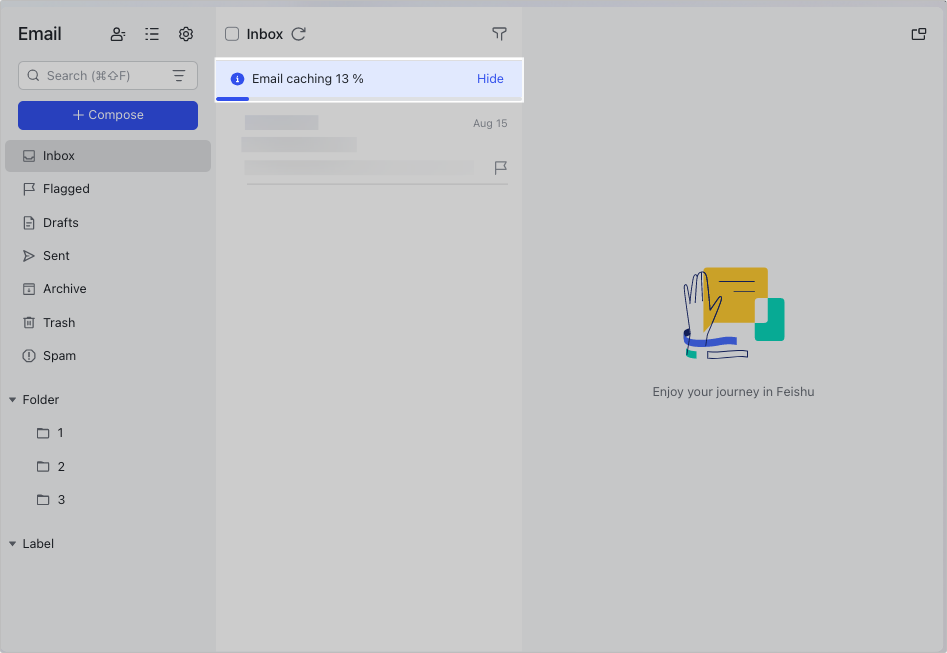947x653 pixels.
Task: Expand the Label section
Action: click(x=12, y=543)
